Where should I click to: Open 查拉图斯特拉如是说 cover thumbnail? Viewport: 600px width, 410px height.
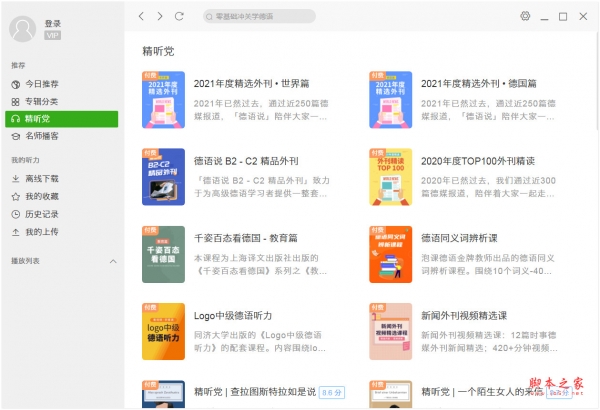click(163, 394)
